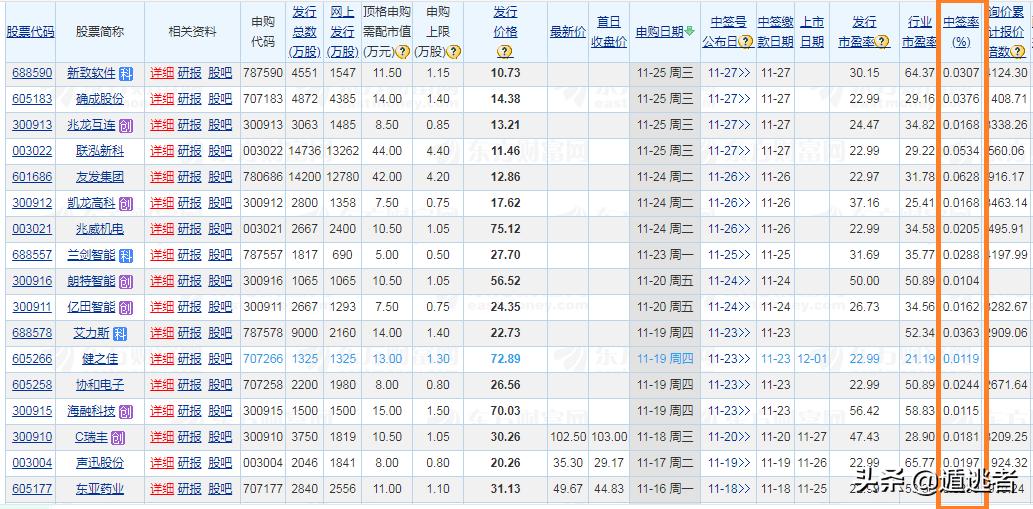The height and width of the screenshot is (509, 1033).
Task: Open 友发集团 stock name link
Action: (x=99, y=178)
